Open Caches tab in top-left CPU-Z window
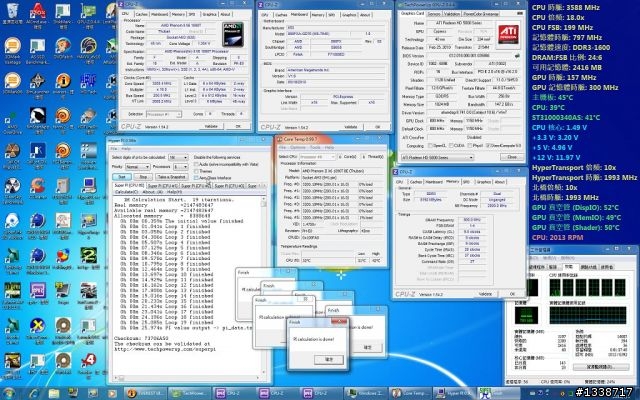The height and width of the screenshot is (400, 640). pyautogui.click(x=142, y=14)
